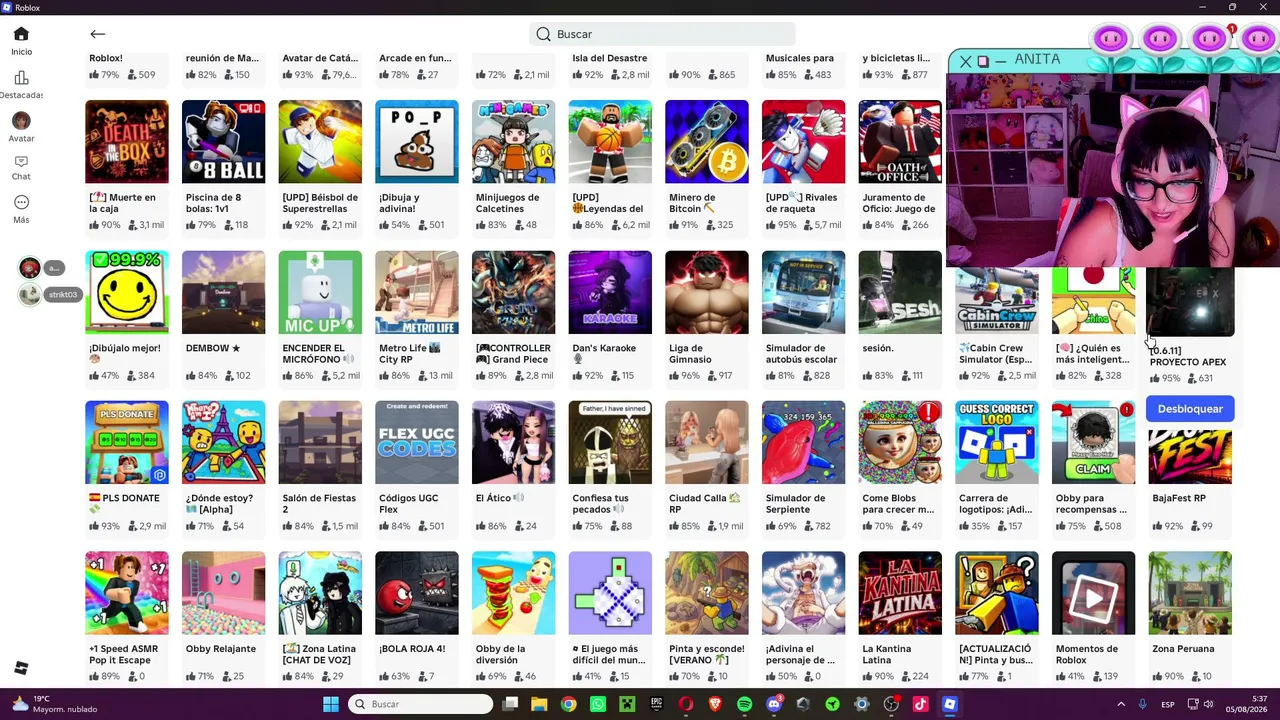The height and width of the screenshot is (720, 1280).
Task: Open Minecraft from the taskbar
Action: coord(627,704)
